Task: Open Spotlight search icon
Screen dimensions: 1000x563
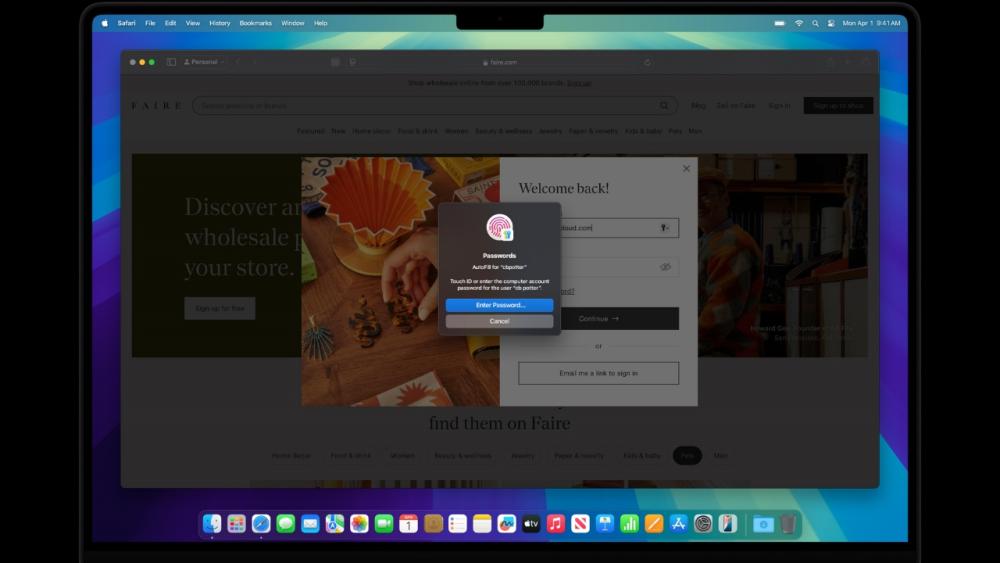Action: point(815,23)
